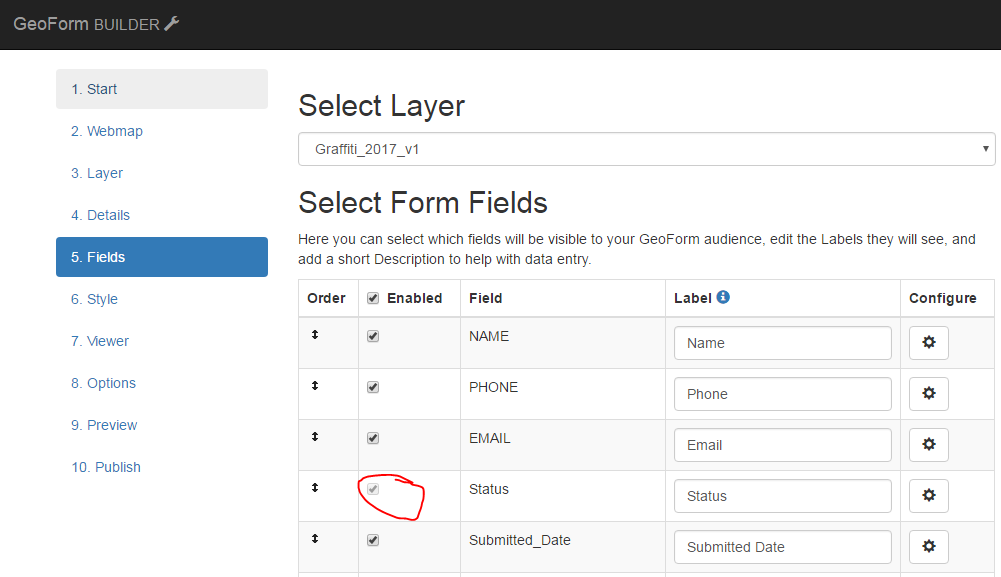
Task: Click the GeoForm Builder brand link
Action: [x=96, y=24]
